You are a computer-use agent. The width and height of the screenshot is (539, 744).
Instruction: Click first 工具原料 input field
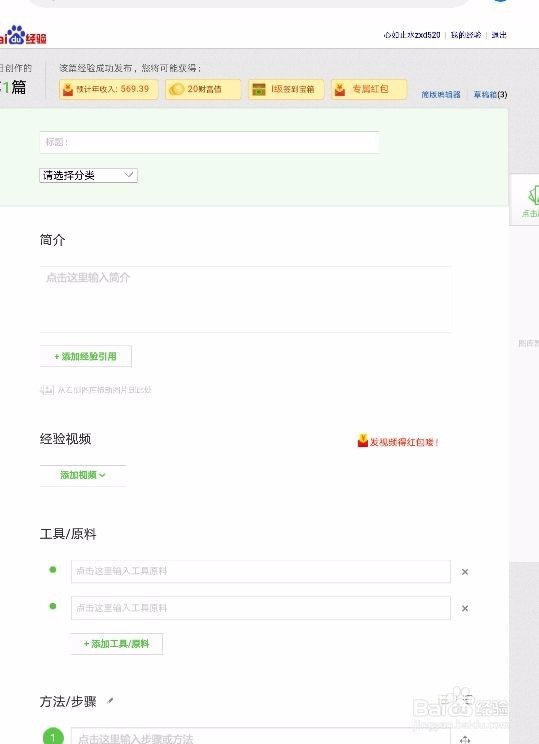pyautogui.click(x=260, y=571)
